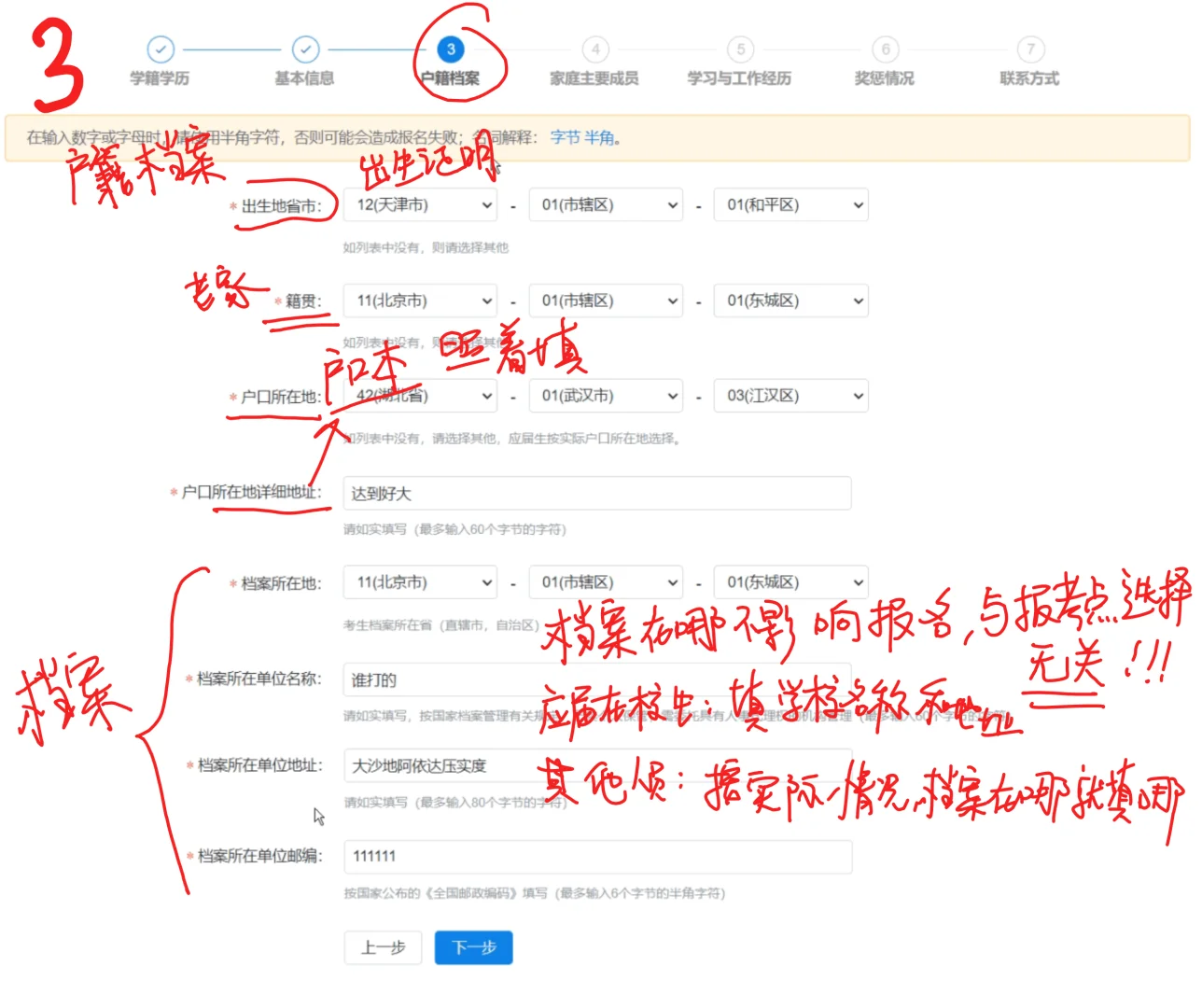Click the 档案所在单位名称 input field

[597, 679]
